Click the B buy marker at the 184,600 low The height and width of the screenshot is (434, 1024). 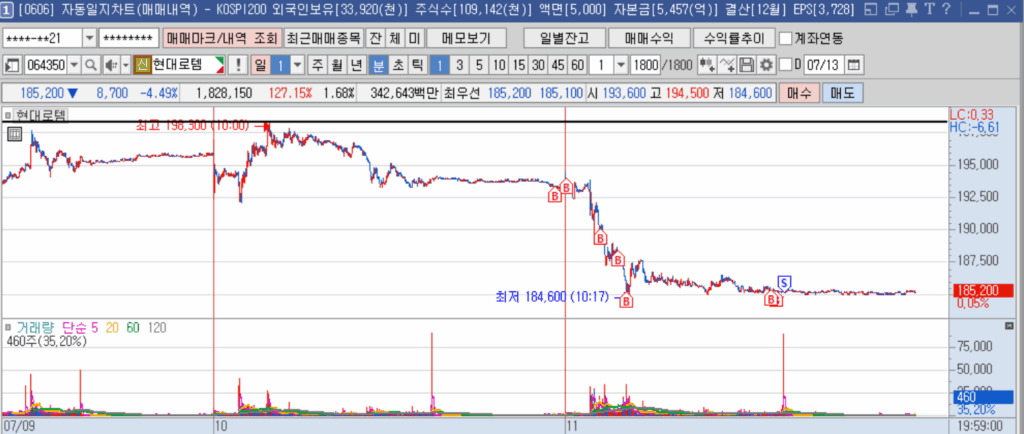(x=626, y=301)
